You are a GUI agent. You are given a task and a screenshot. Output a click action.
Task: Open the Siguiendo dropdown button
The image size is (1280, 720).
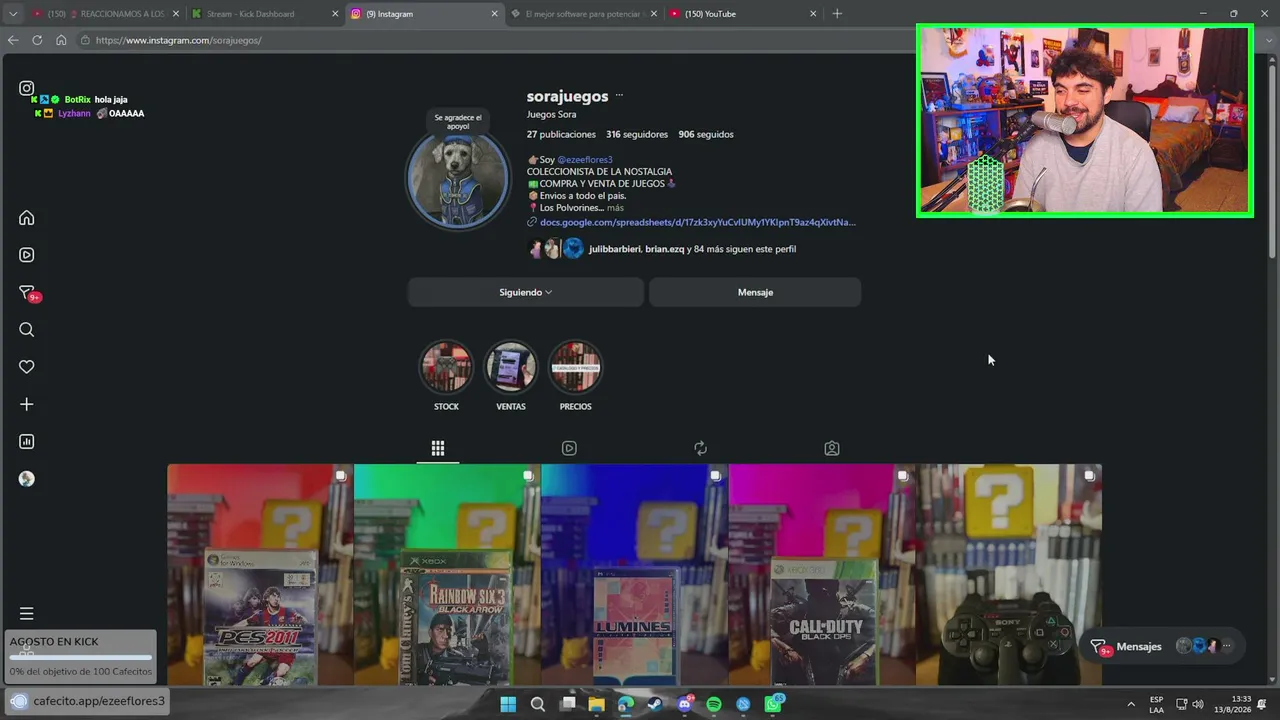pyautogui.click(x=526, y=292)
